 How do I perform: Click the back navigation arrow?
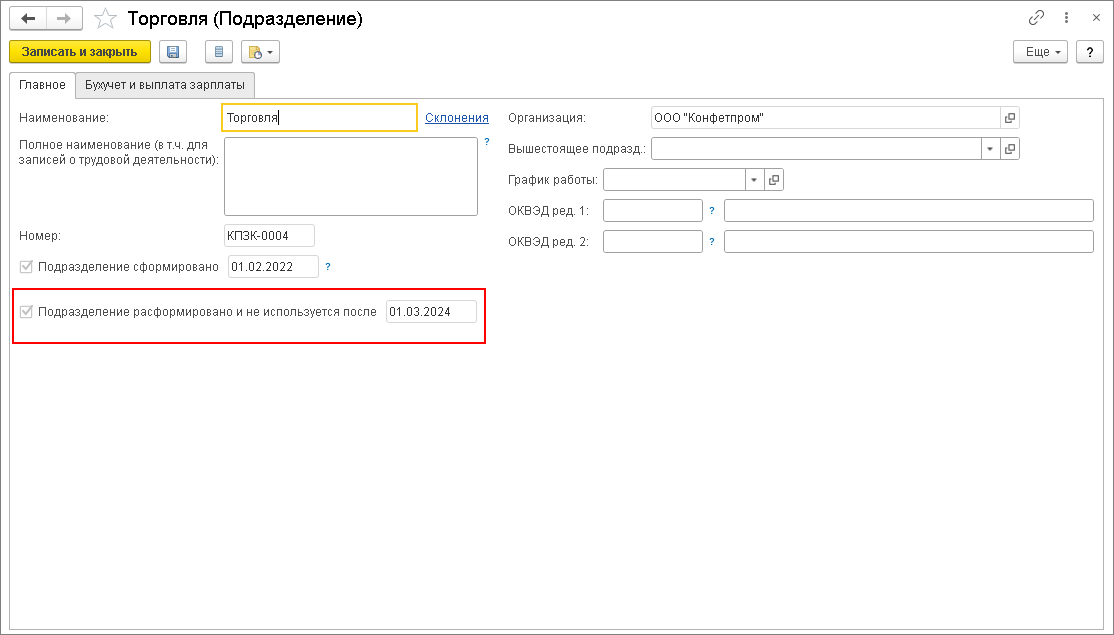coord(28,19)
